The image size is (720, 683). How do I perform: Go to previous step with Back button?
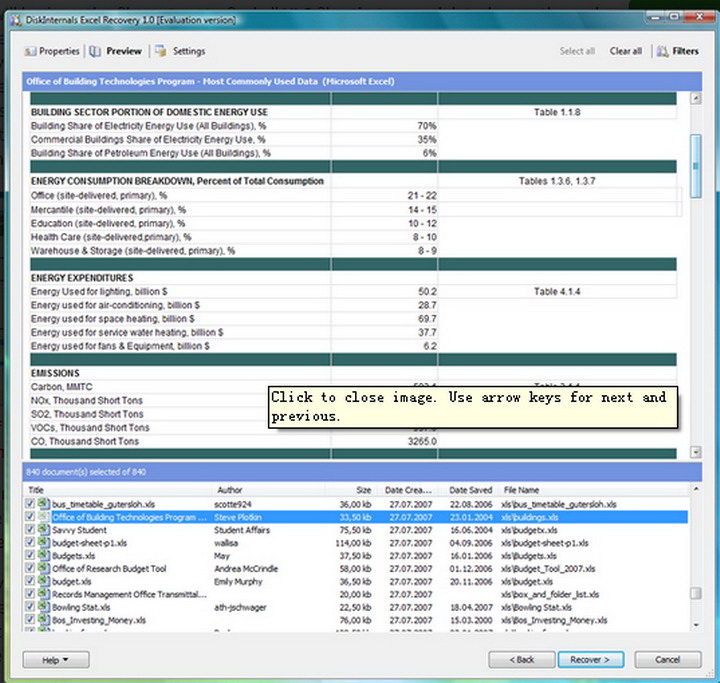521,660
